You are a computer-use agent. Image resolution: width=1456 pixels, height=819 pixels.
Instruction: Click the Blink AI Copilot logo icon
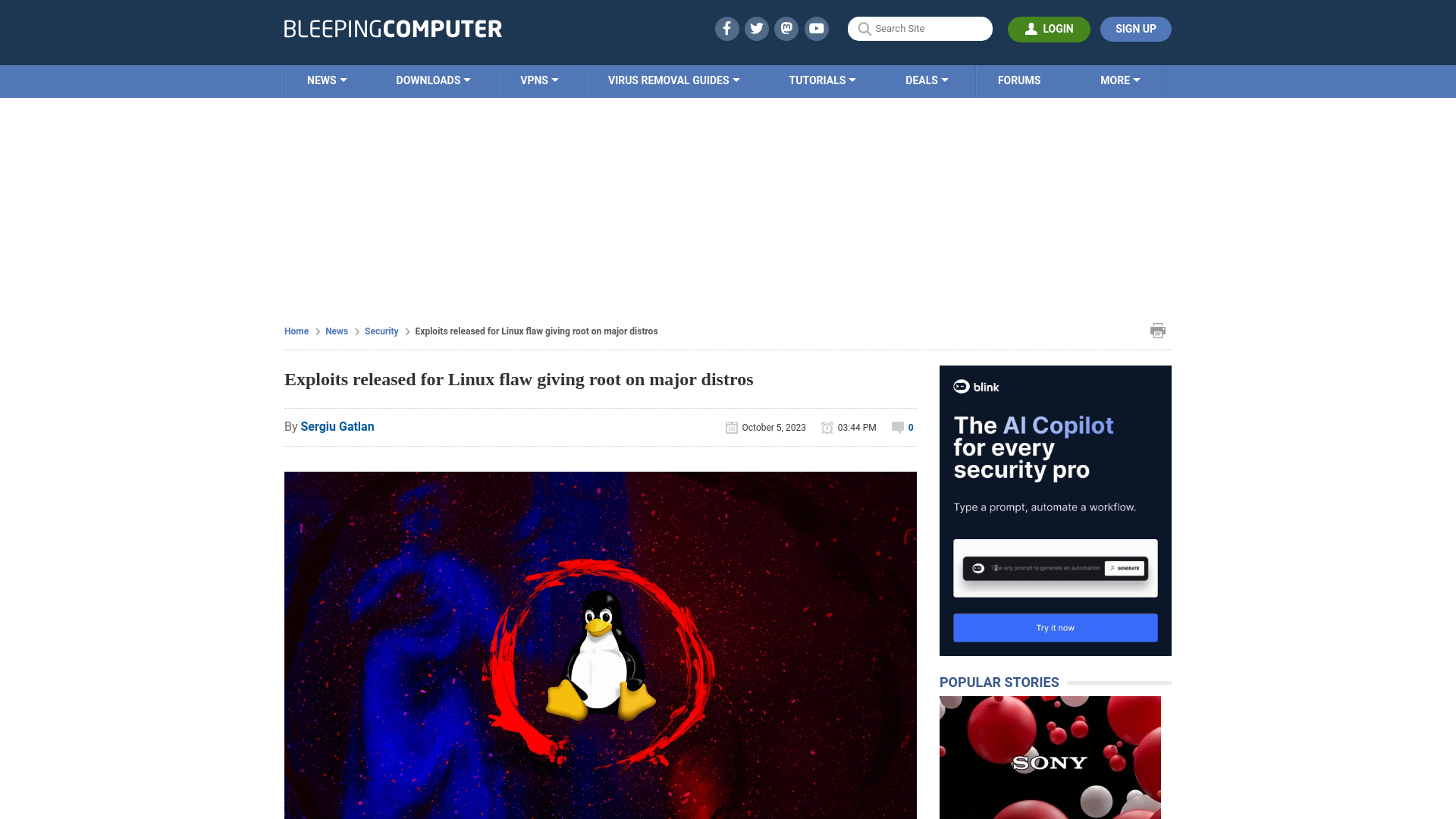tap(961, 386)
